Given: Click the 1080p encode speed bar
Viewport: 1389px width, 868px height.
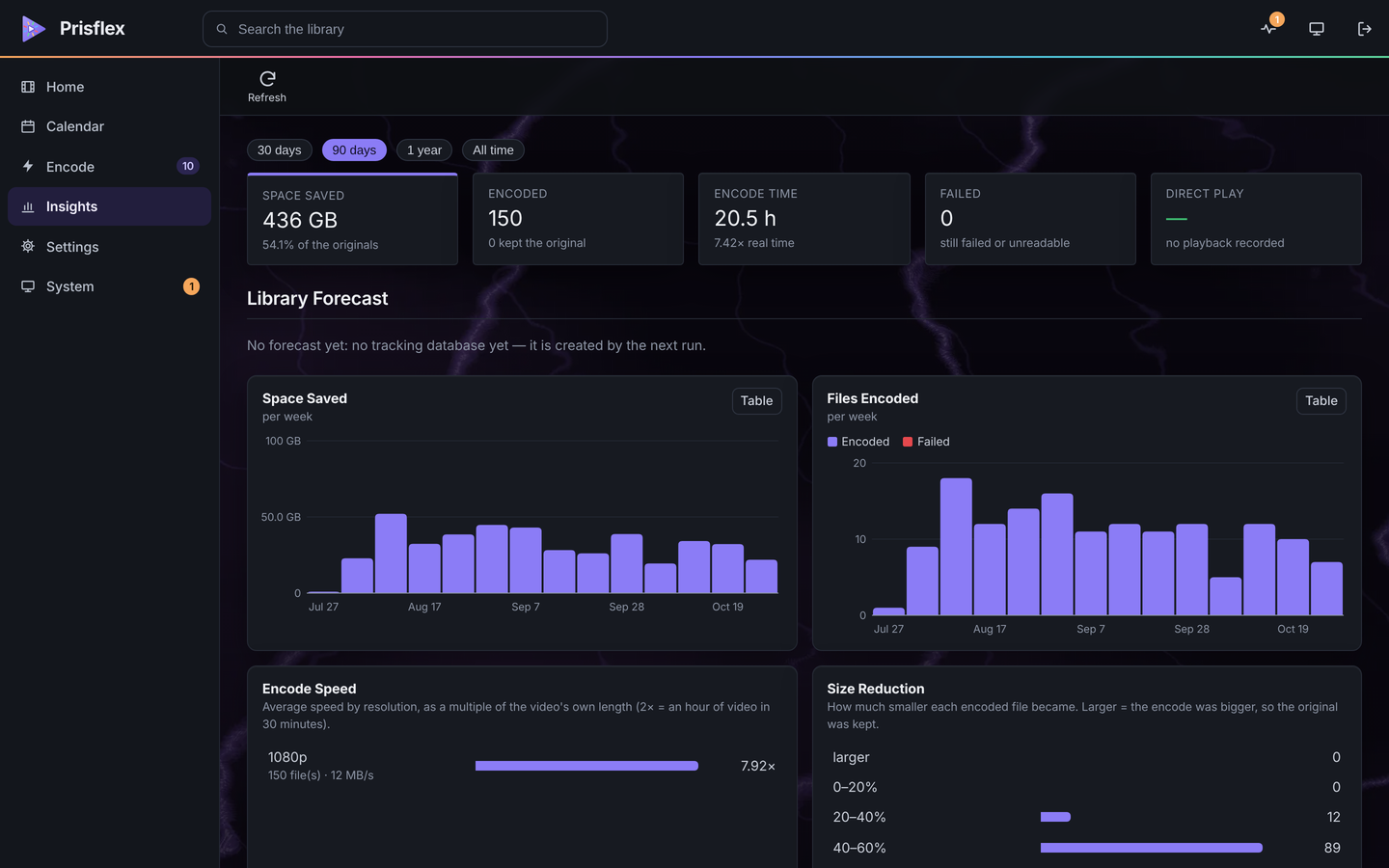Looking at the screenshot, I should click(x=586, y=766).
